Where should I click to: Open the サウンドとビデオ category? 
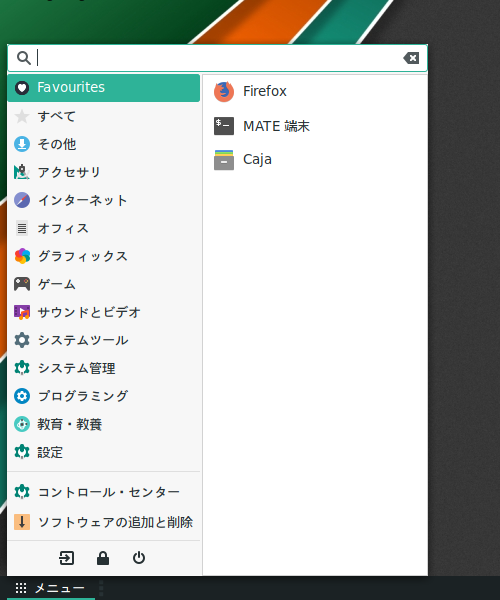(104, 312)
